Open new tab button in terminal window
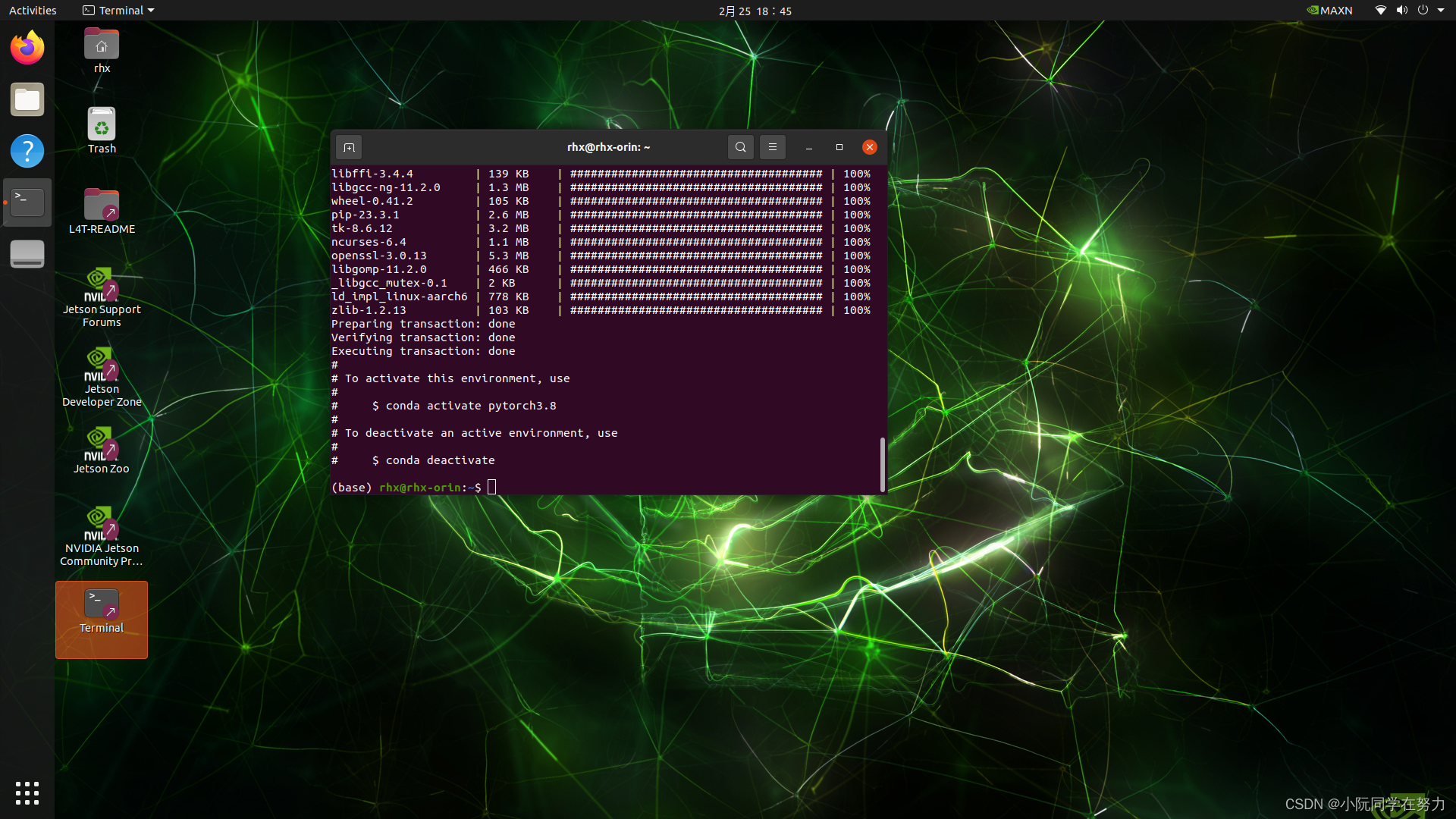The image size is (1456, 819). 349,147
